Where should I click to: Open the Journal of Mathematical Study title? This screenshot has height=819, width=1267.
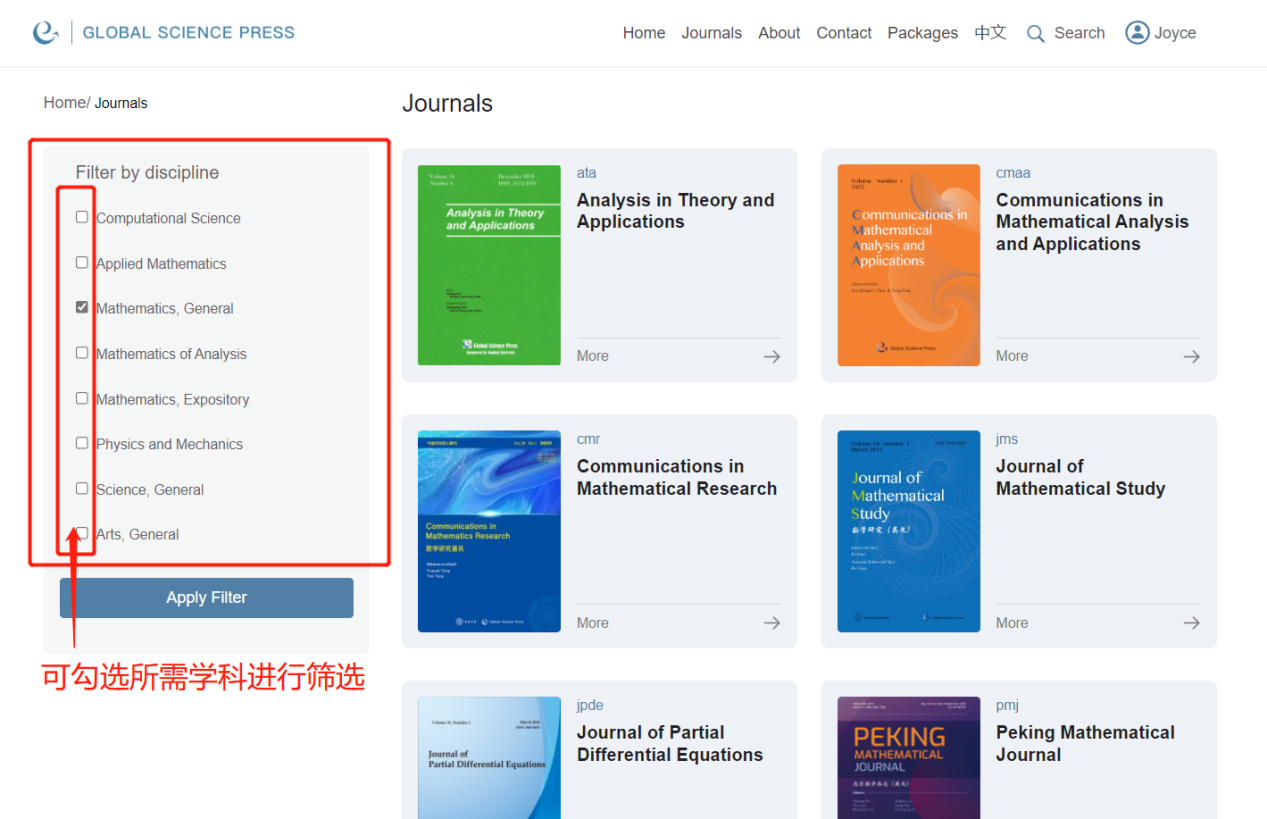coord(1081,478)
